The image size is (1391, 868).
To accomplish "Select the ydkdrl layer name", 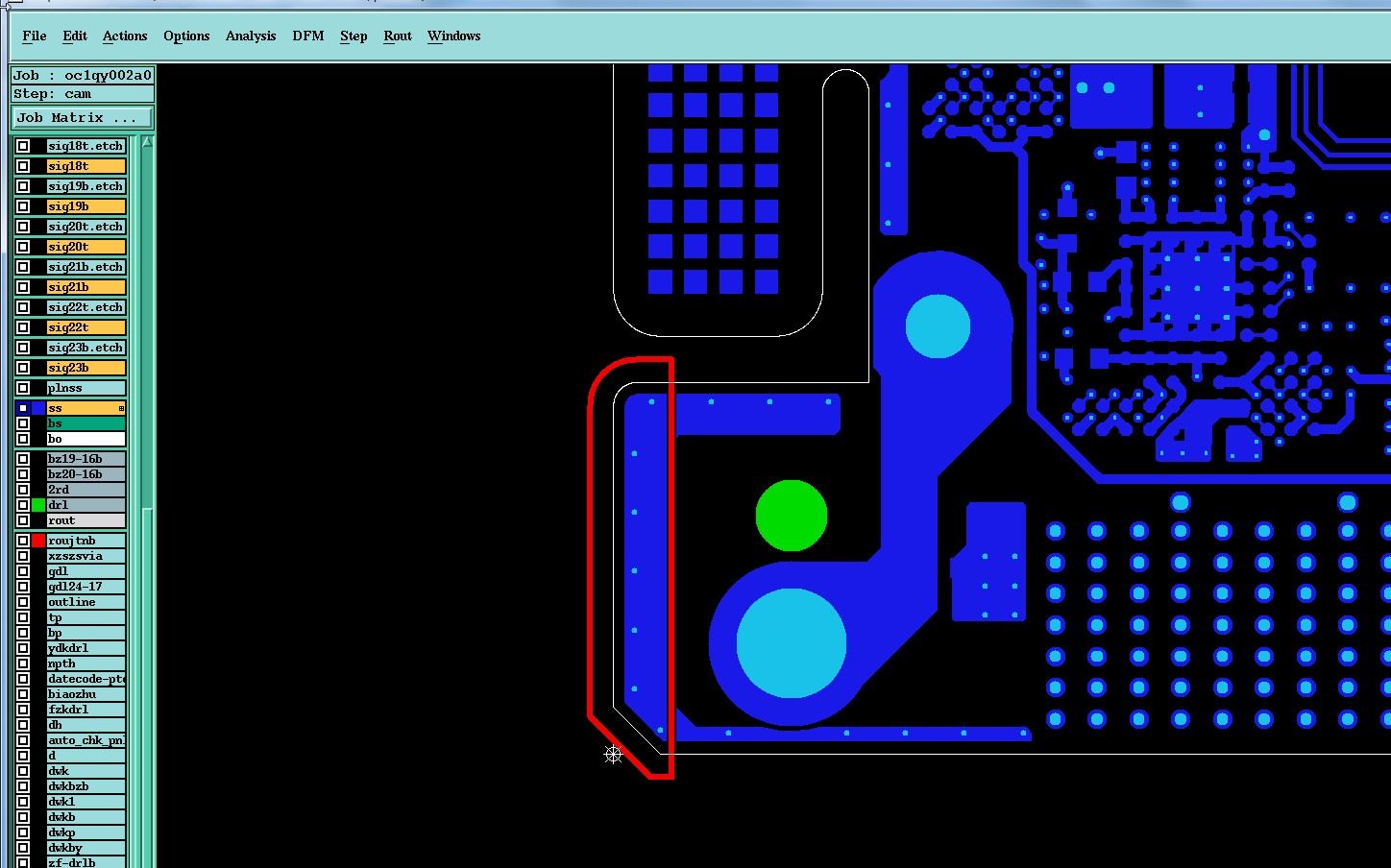I will pyautogui.click(x=85, y=648).
